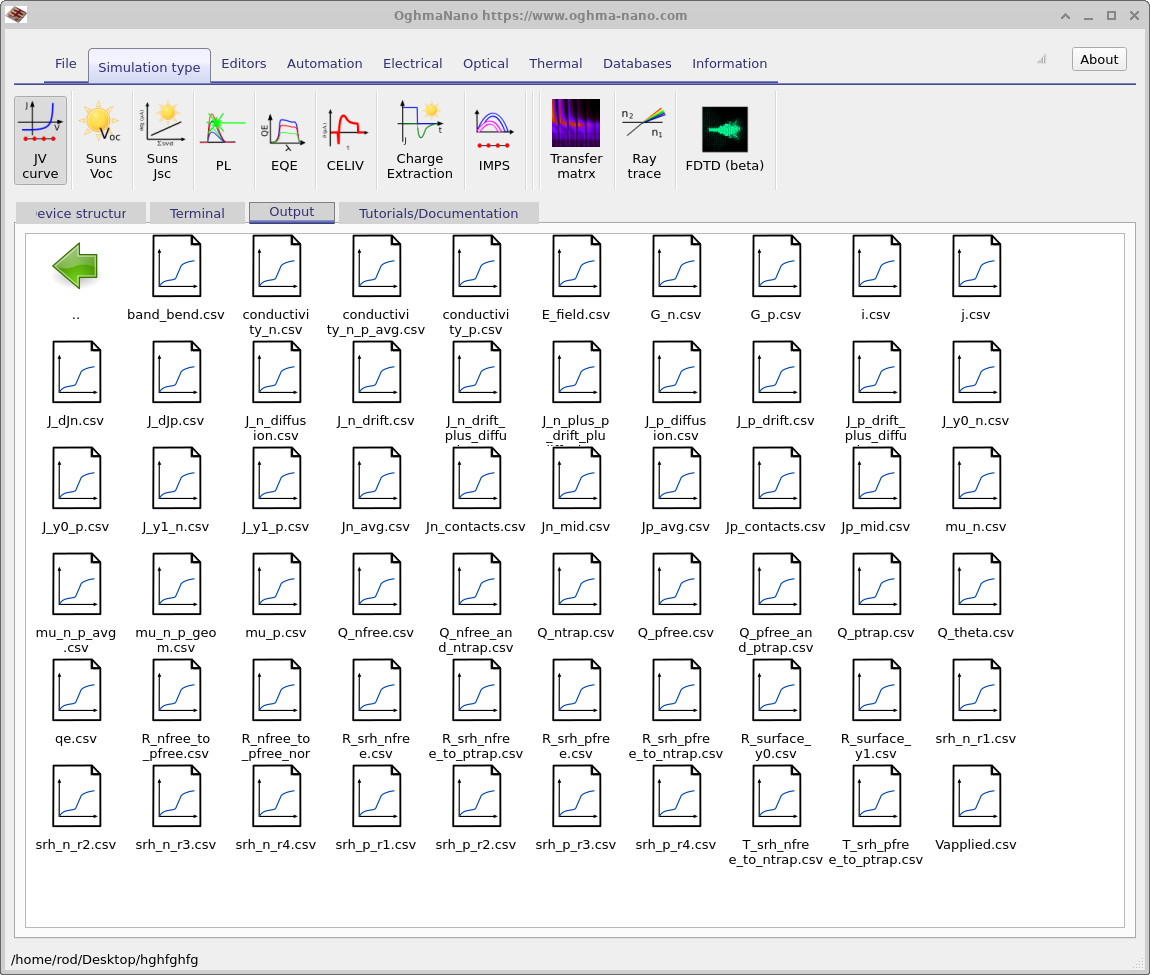Select the srh_n_r1.csv file icon
The height and width of the screenshot is (975, 1150).
(975, 690)
